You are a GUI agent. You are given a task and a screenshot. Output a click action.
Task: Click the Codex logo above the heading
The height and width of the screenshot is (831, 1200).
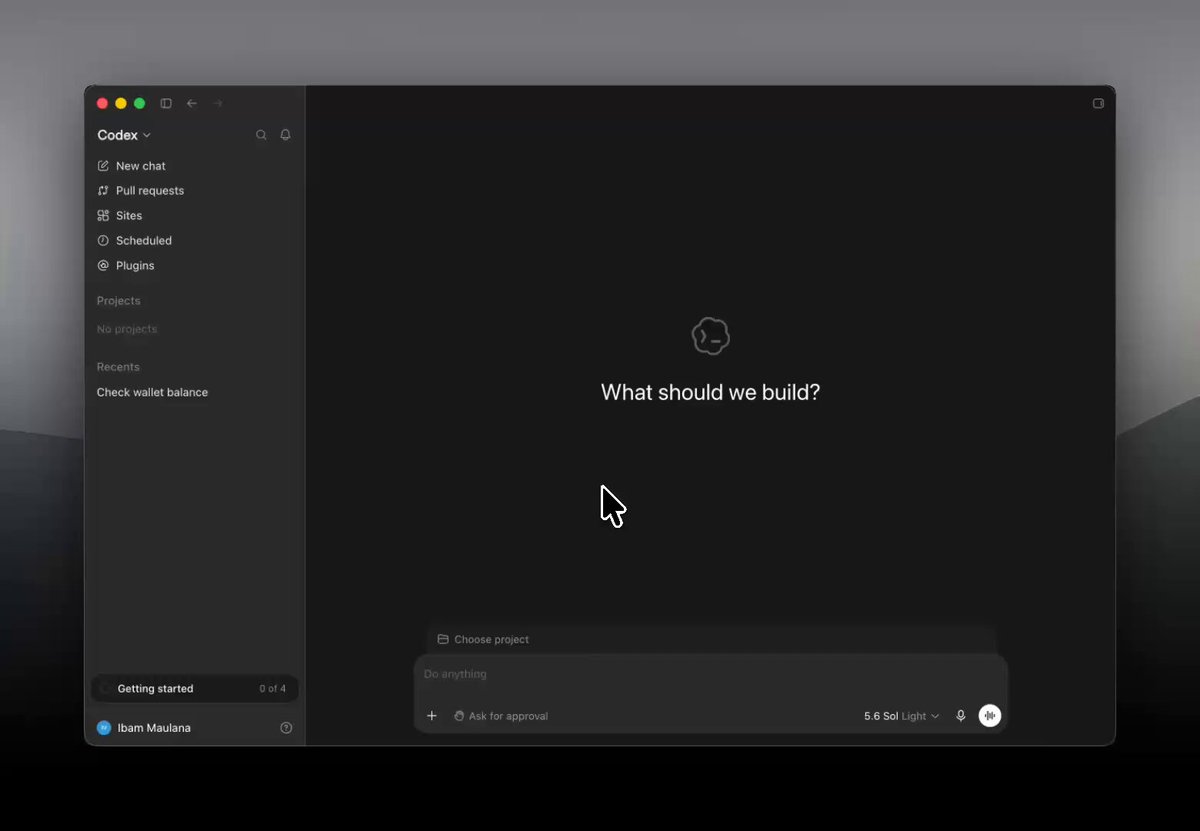coord(710,337)
